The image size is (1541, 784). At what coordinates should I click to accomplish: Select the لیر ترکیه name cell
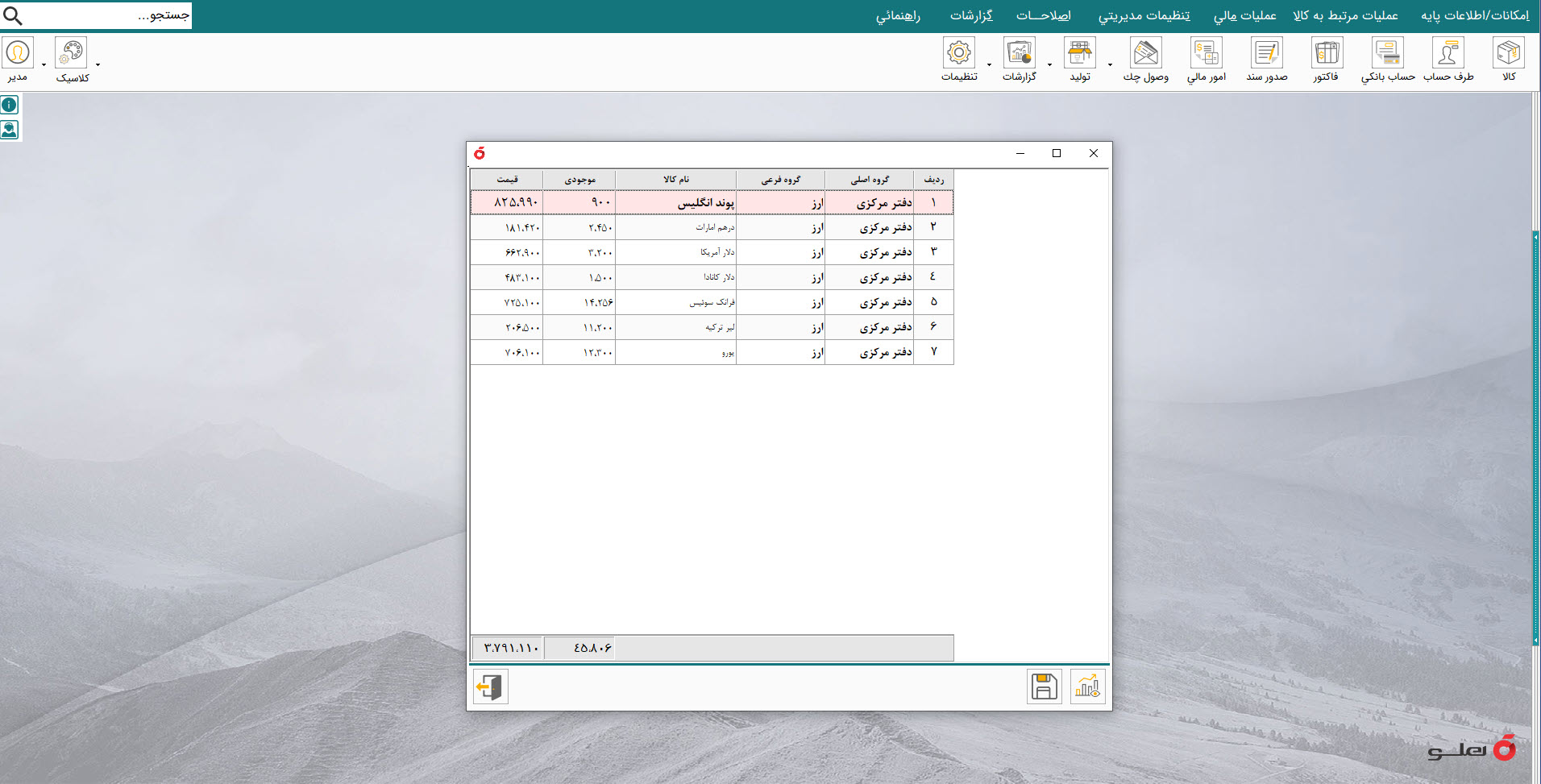[x=676, y=327]
